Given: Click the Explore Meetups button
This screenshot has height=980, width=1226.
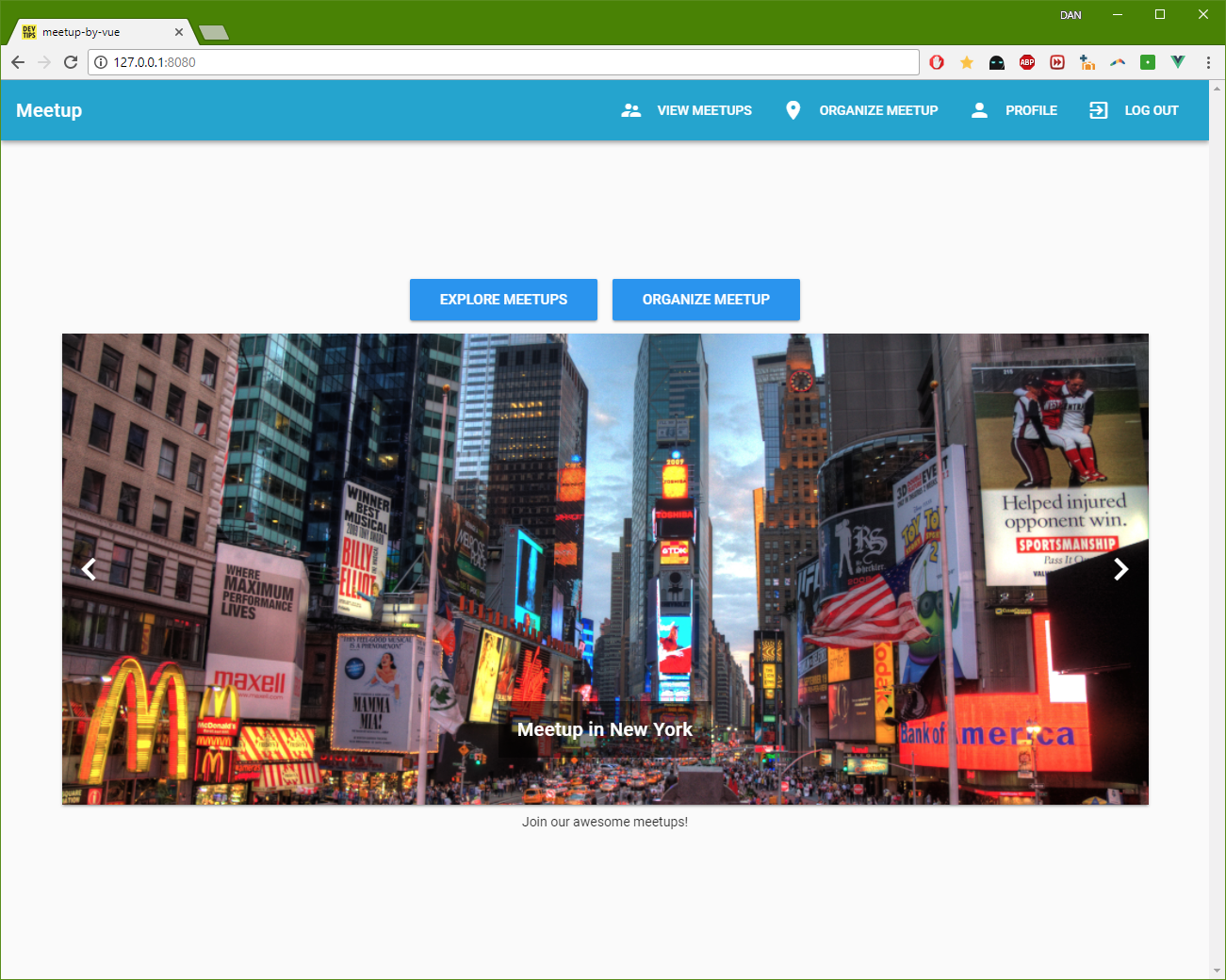Looking at the screenshot, I should 503,300.
